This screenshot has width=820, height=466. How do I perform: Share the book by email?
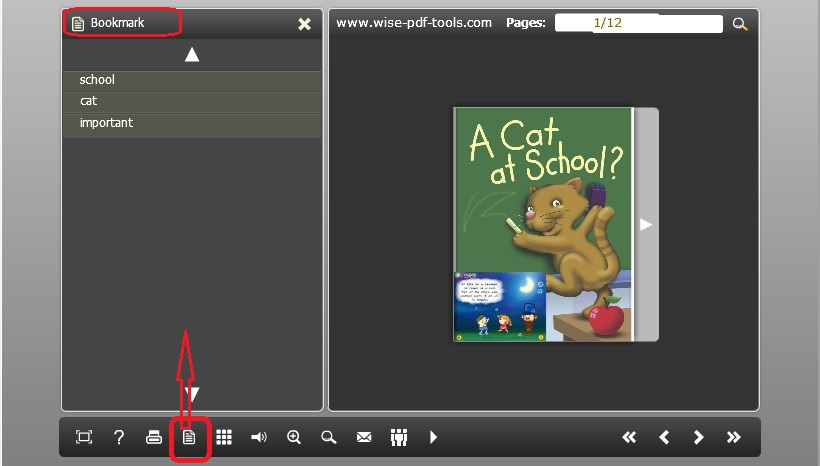click(x=364, y=437)
